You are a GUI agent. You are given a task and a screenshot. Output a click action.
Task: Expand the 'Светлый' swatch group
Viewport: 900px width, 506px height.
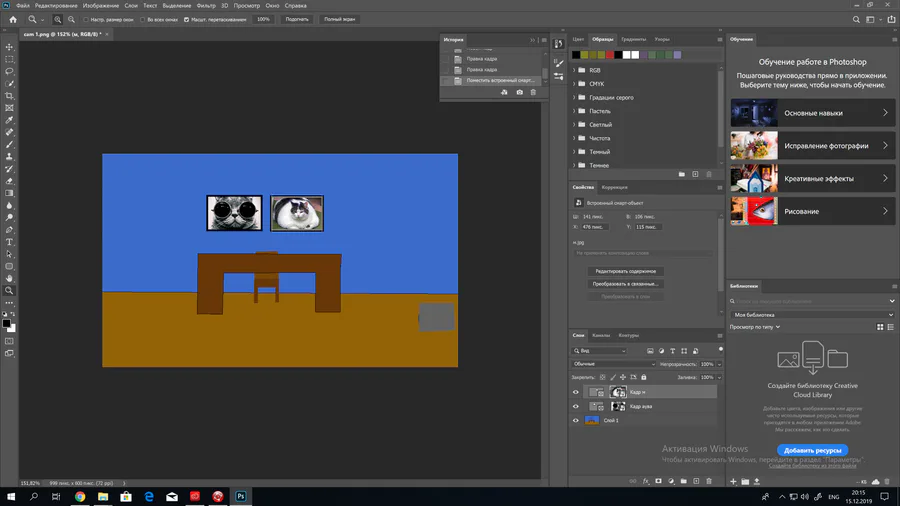pyautogui.click(x=574, y=124)
